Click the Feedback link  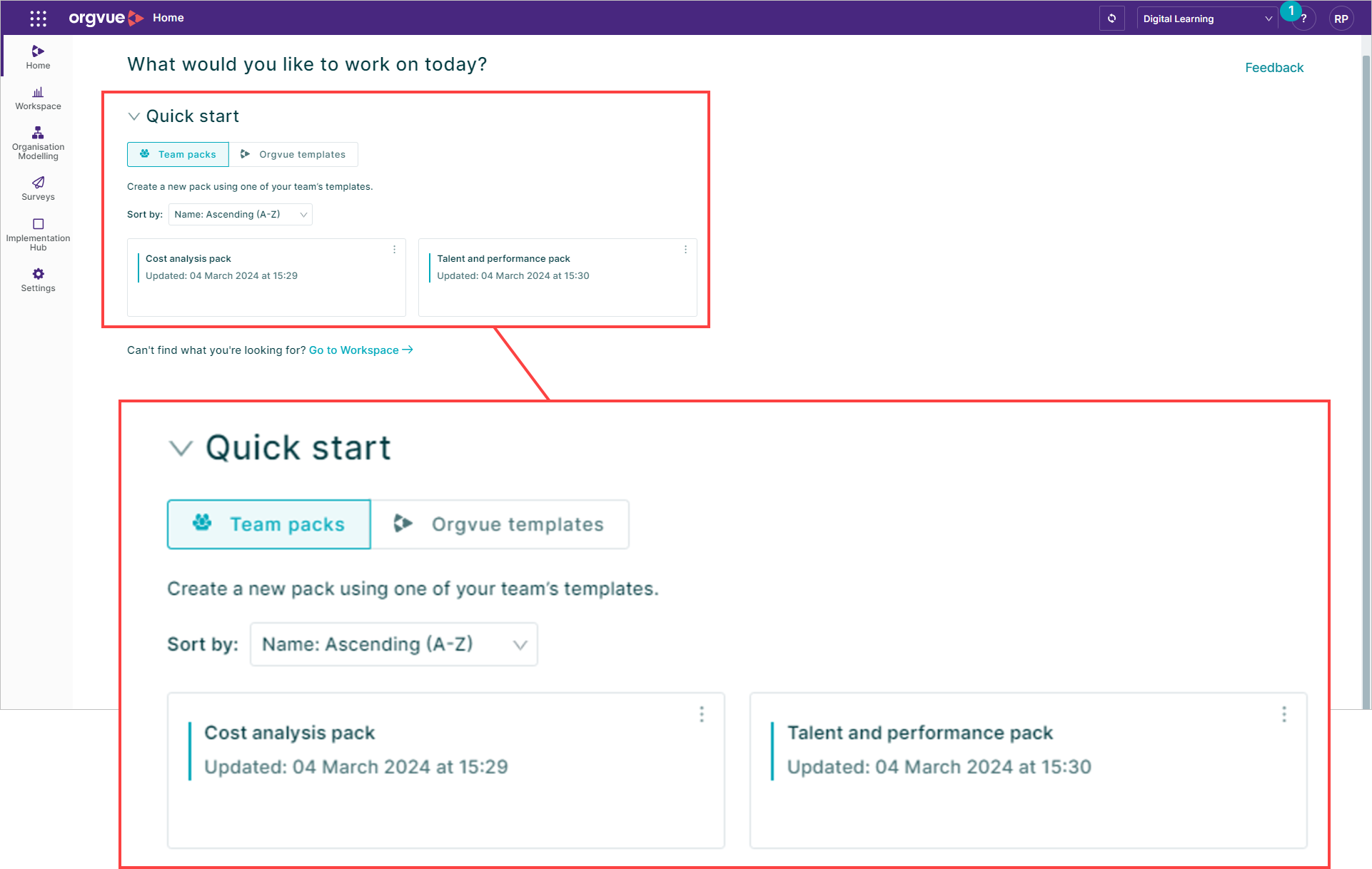tap(1274, 68)
